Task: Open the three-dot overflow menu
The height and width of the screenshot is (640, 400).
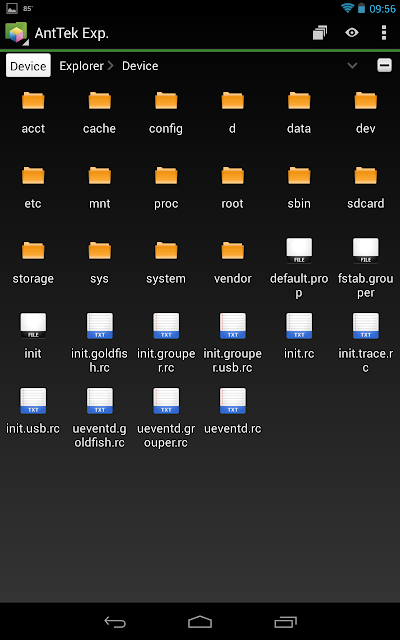Action: click(x=384, y=33)
